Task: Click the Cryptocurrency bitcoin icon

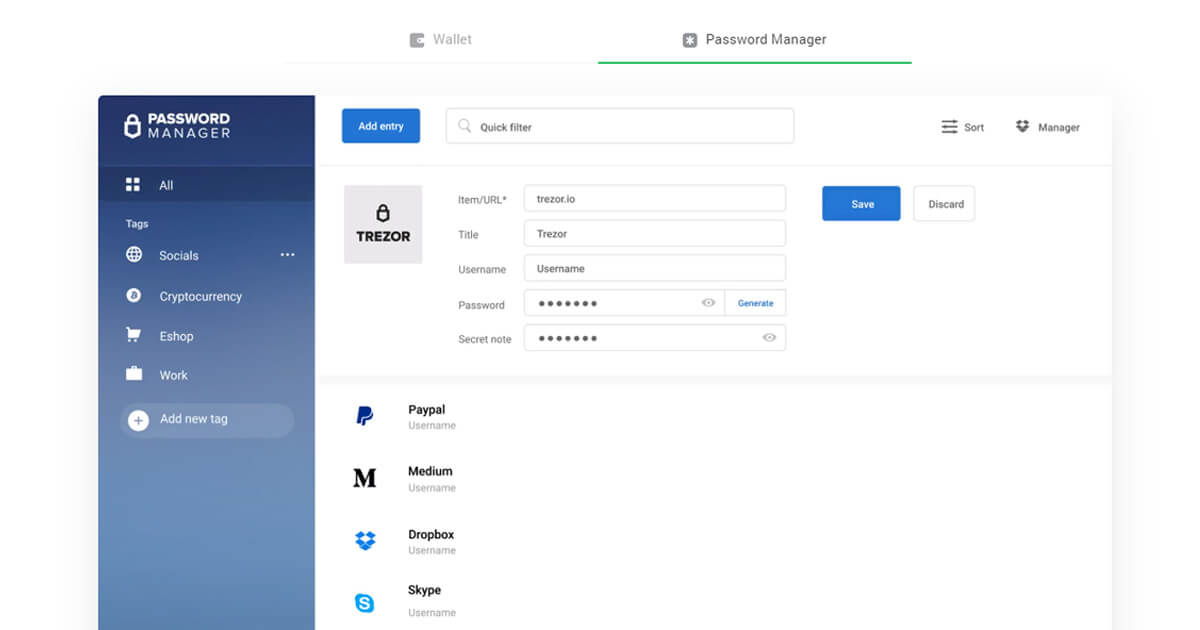Action: [133, 296]
